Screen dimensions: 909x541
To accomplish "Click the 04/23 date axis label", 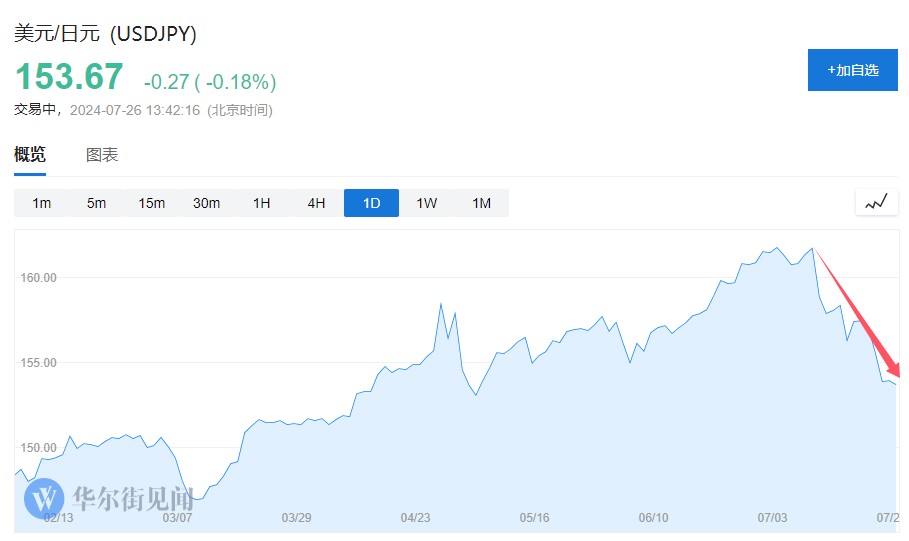I will click(415, 517).
